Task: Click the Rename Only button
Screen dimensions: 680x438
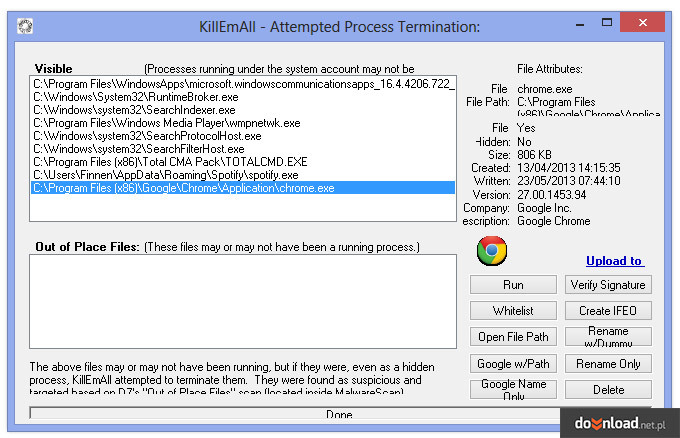Action: (x=608, y=364)
